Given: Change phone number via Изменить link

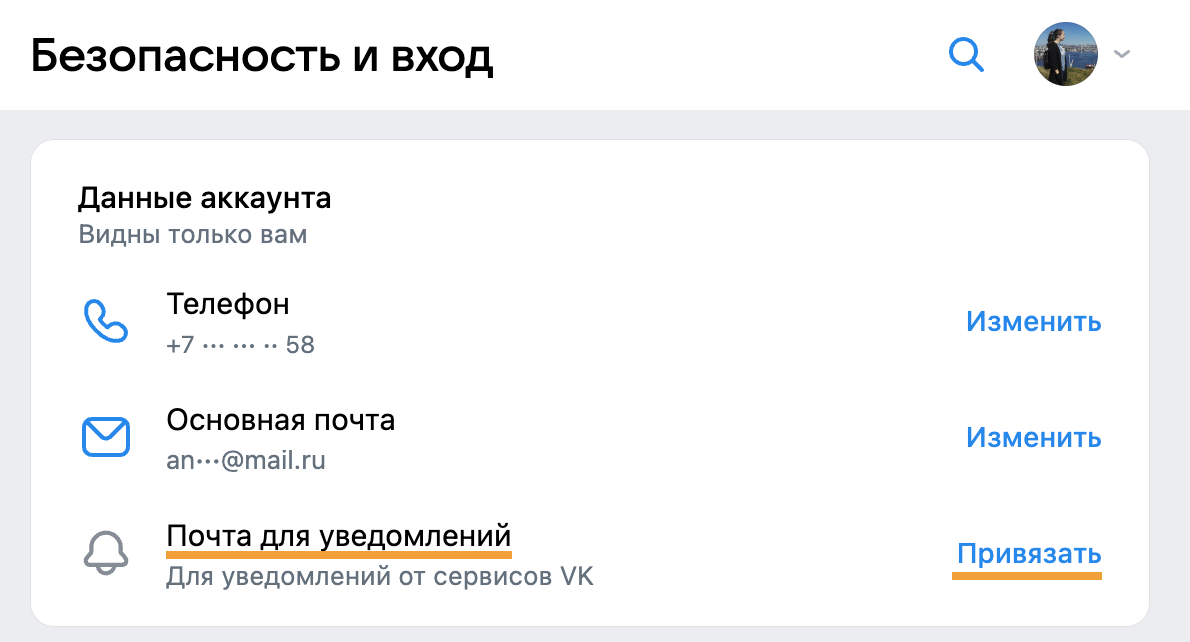Looking at the screenshot, I should click(x=1034, y=322).
